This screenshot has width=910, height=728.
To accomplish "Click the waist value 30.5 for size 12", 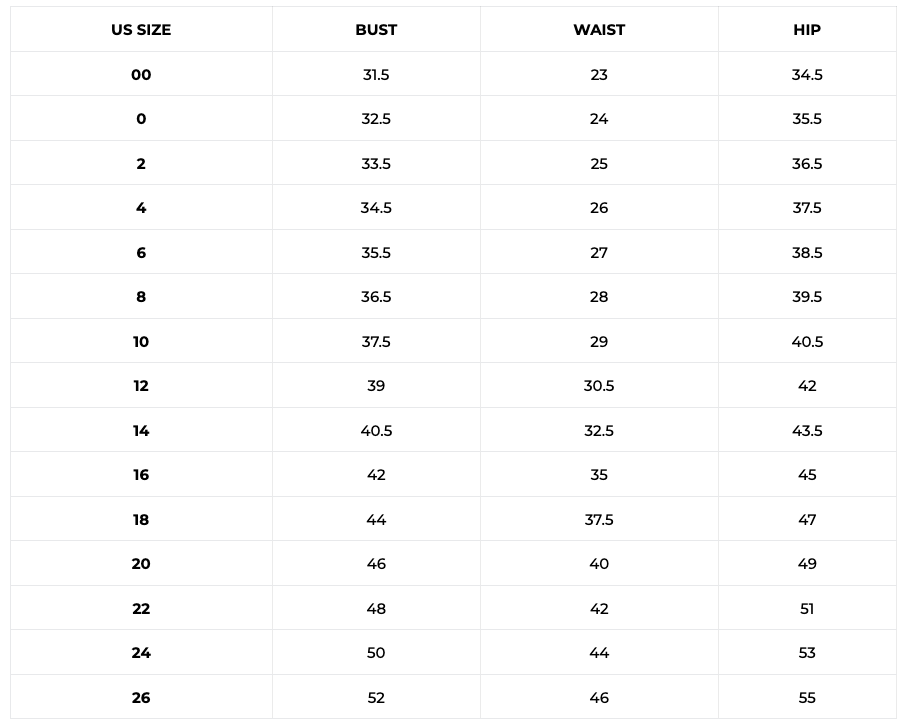I will [599, 386].
